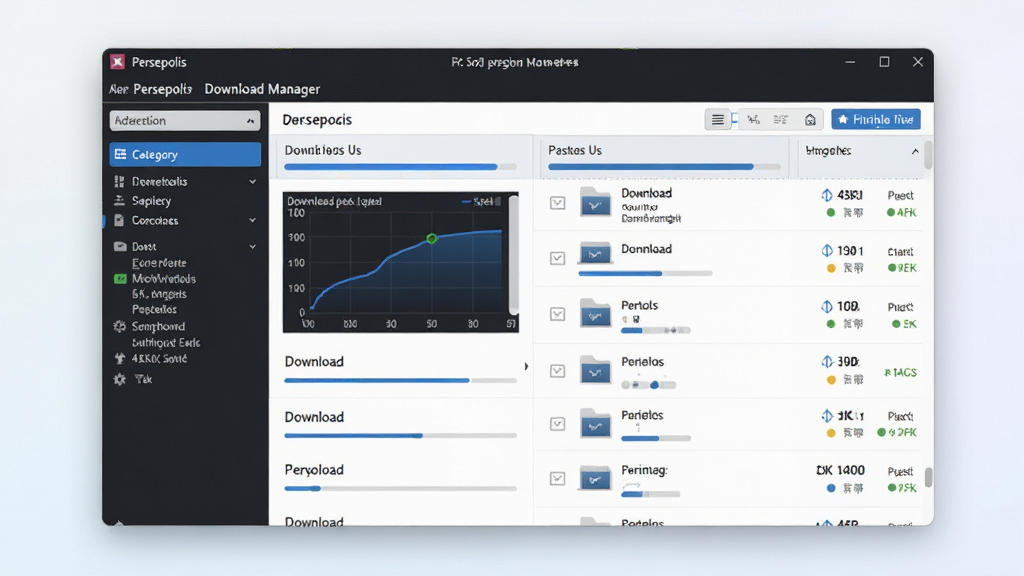Switch to list view toolbar icon

click(x=718, y=120)
